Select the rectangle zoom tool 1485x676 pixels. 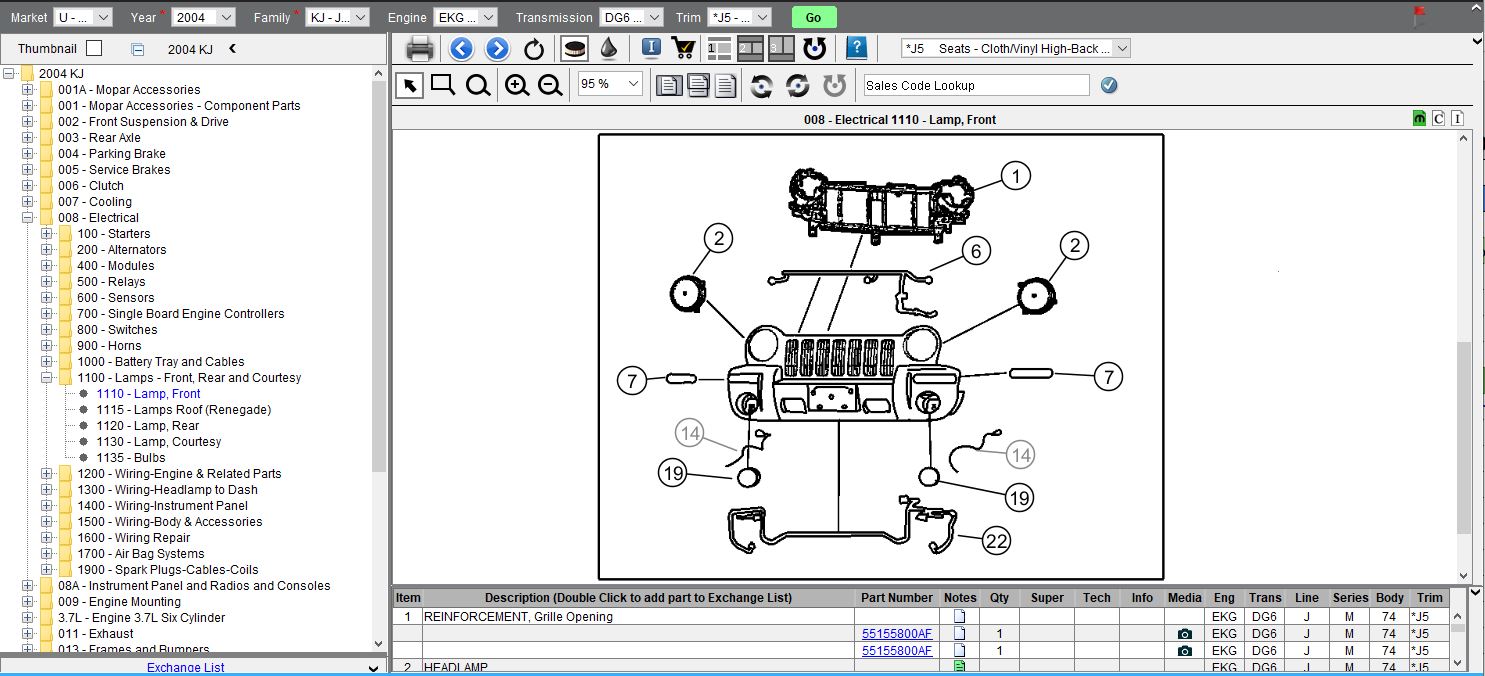[443, 85]
